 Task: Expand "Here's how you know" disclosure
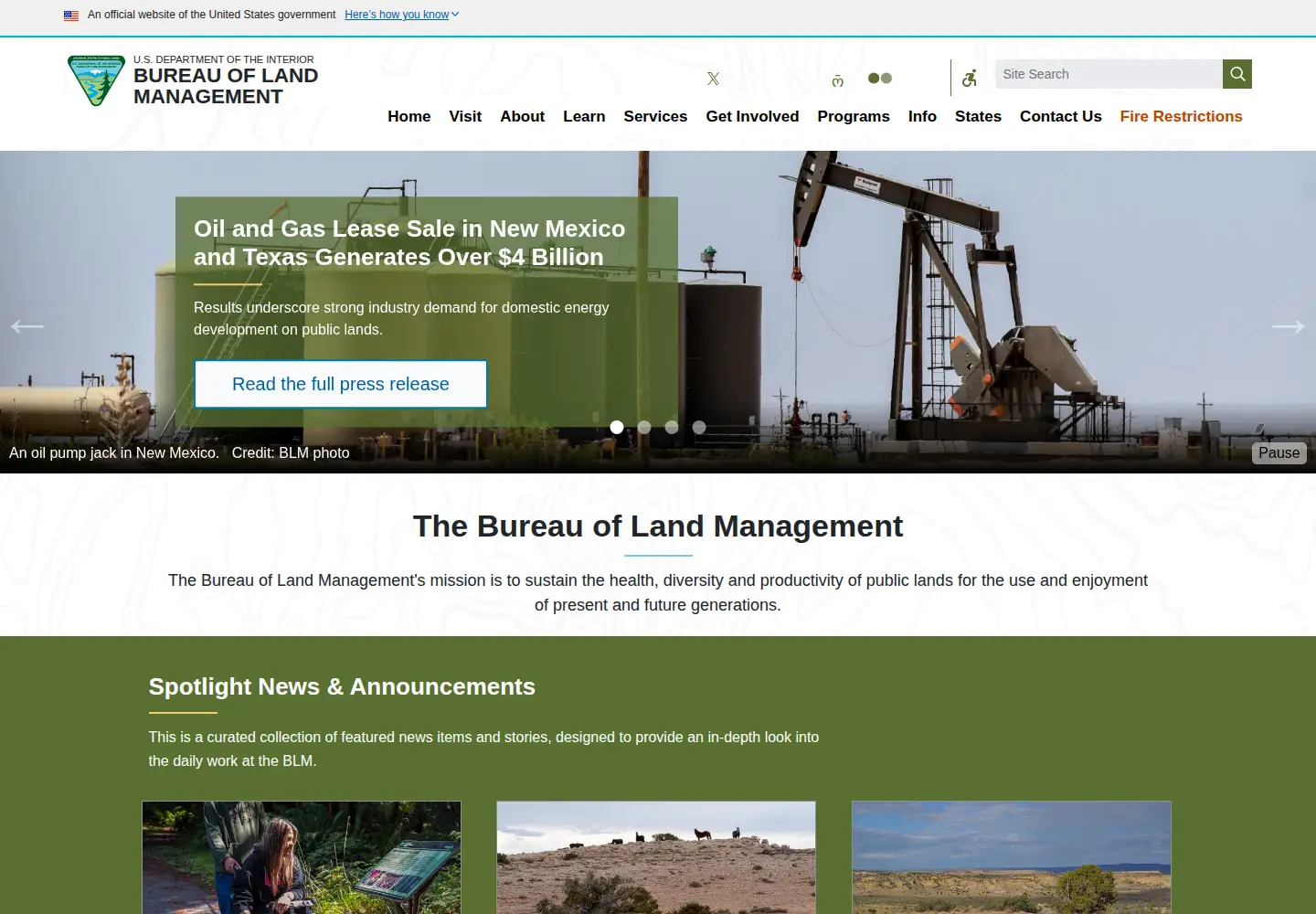pyautogui.click(x=402, y=15)
